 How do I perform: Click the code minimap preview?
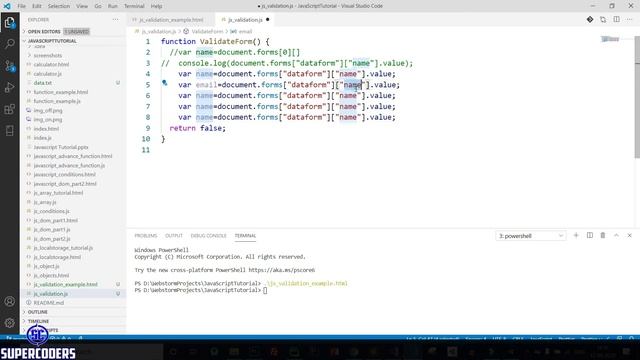tap(610, 39)
